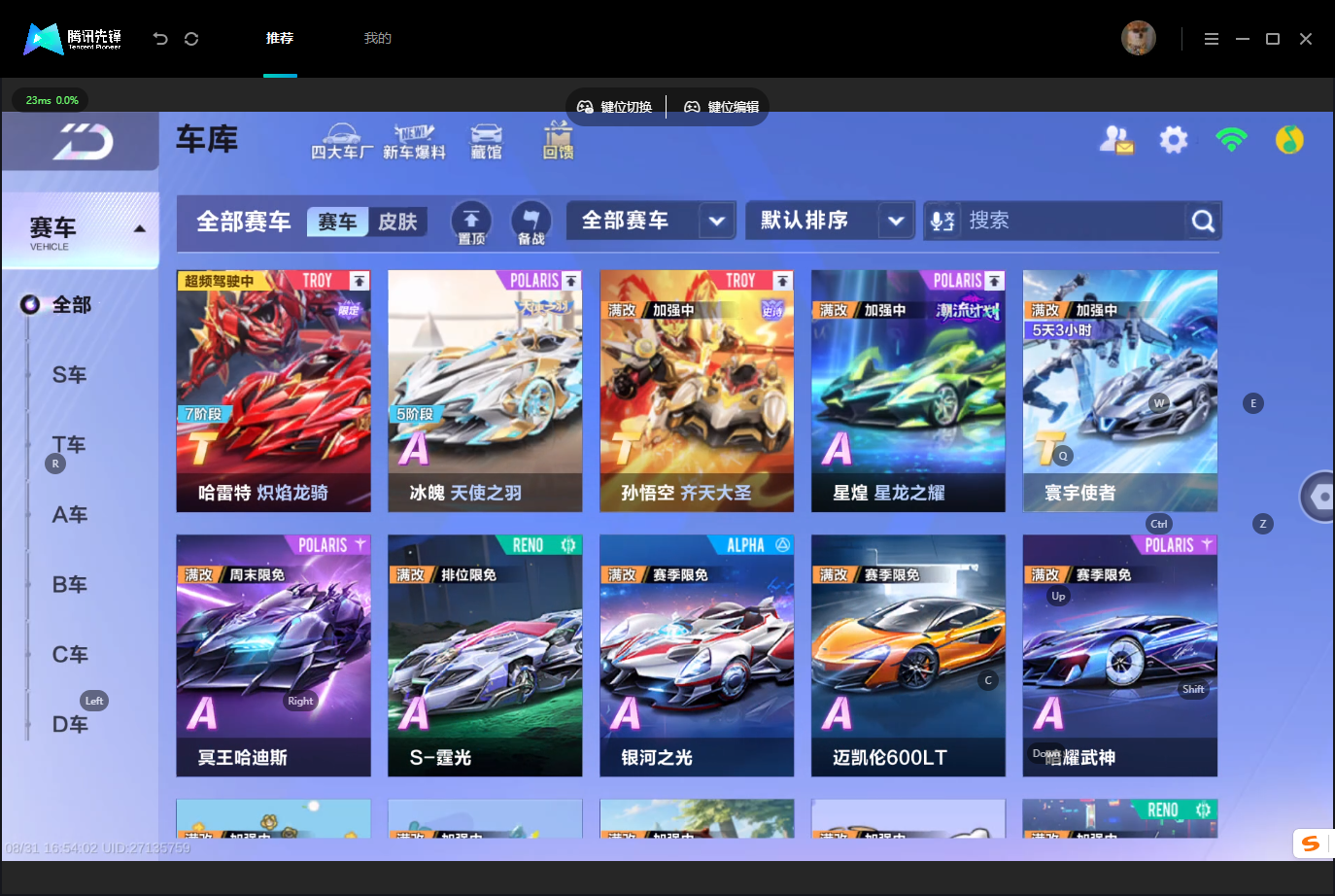
Task: Select the D车 category
Action: tap(69, 725)
